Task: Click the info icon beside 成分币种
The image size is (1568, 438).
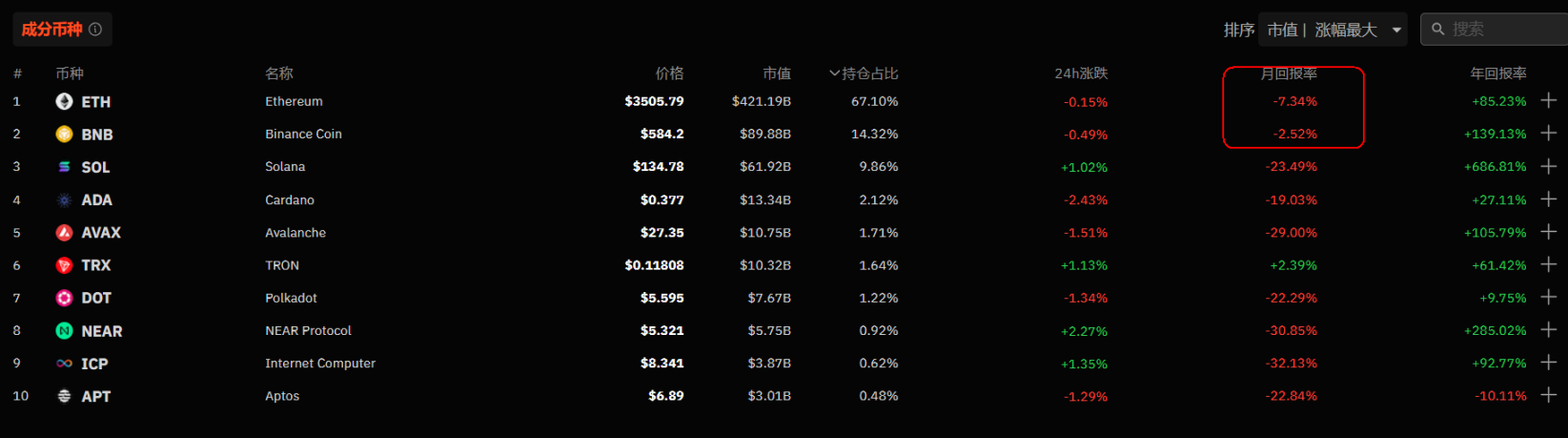Action: [x=95, y=30]
